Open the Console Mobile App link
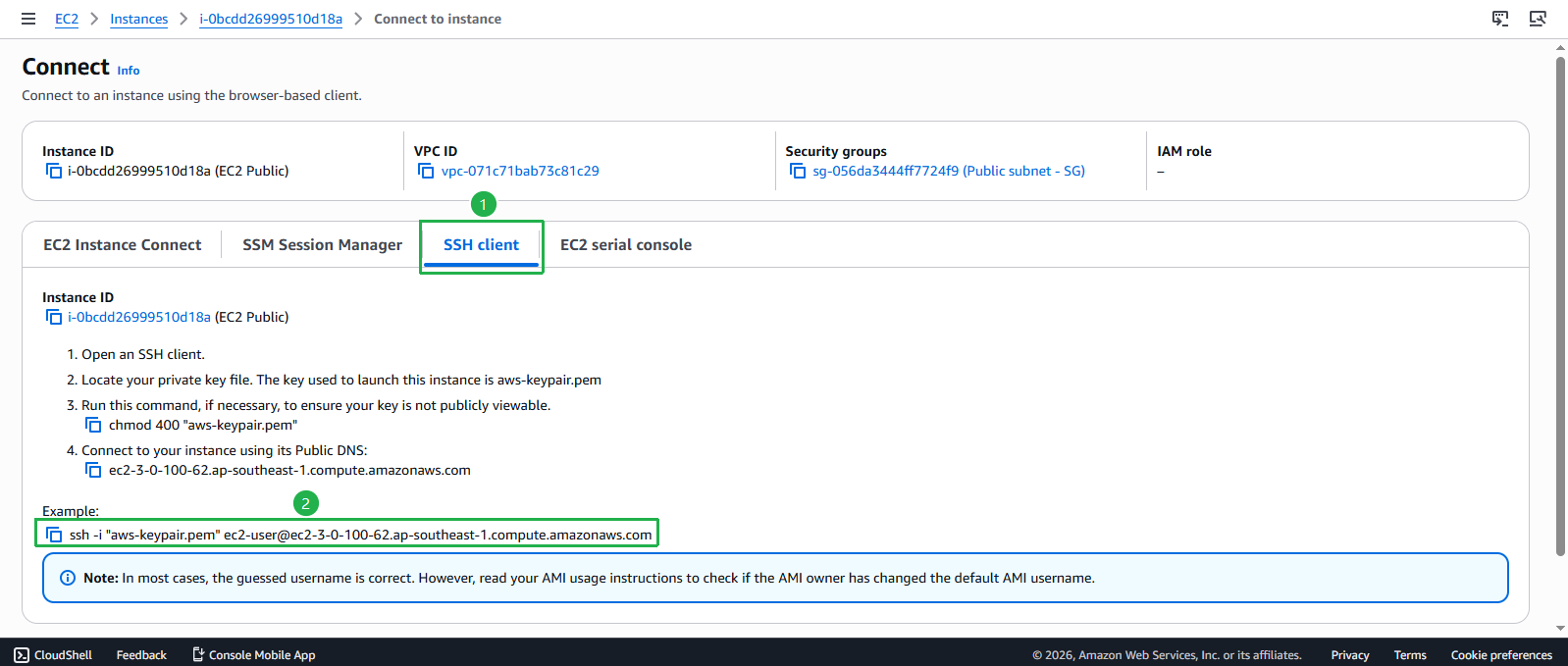The width and height of the screenshot is (1568, 666). pos(254,655)
